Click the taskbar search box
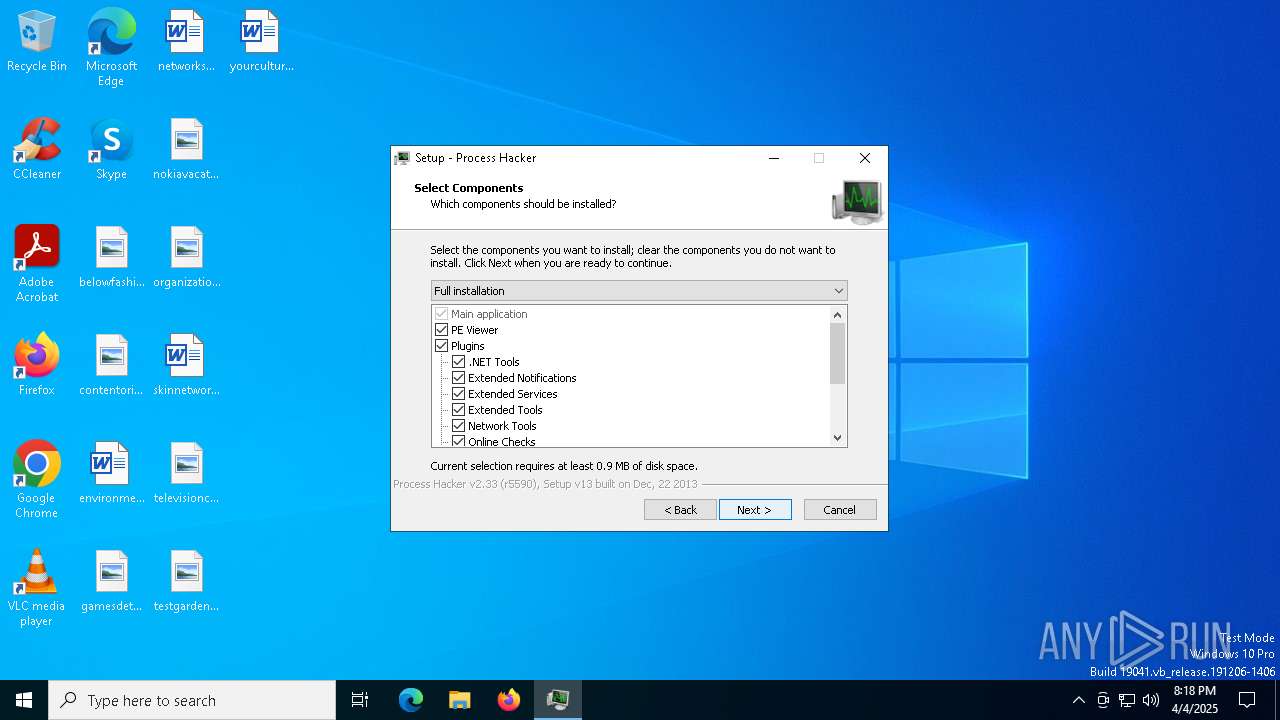 (x=192, y=700)
